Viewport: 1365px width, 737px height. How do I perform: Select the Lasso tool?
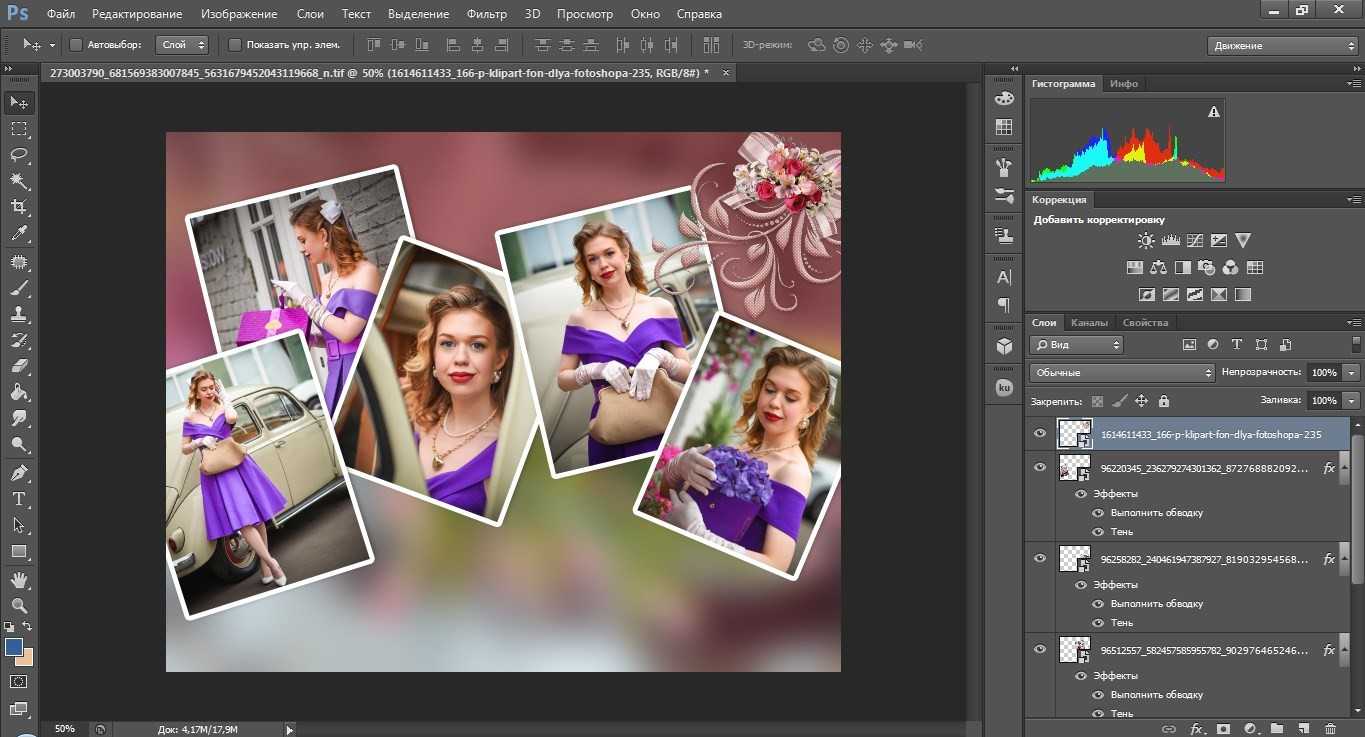pos(19,155)
